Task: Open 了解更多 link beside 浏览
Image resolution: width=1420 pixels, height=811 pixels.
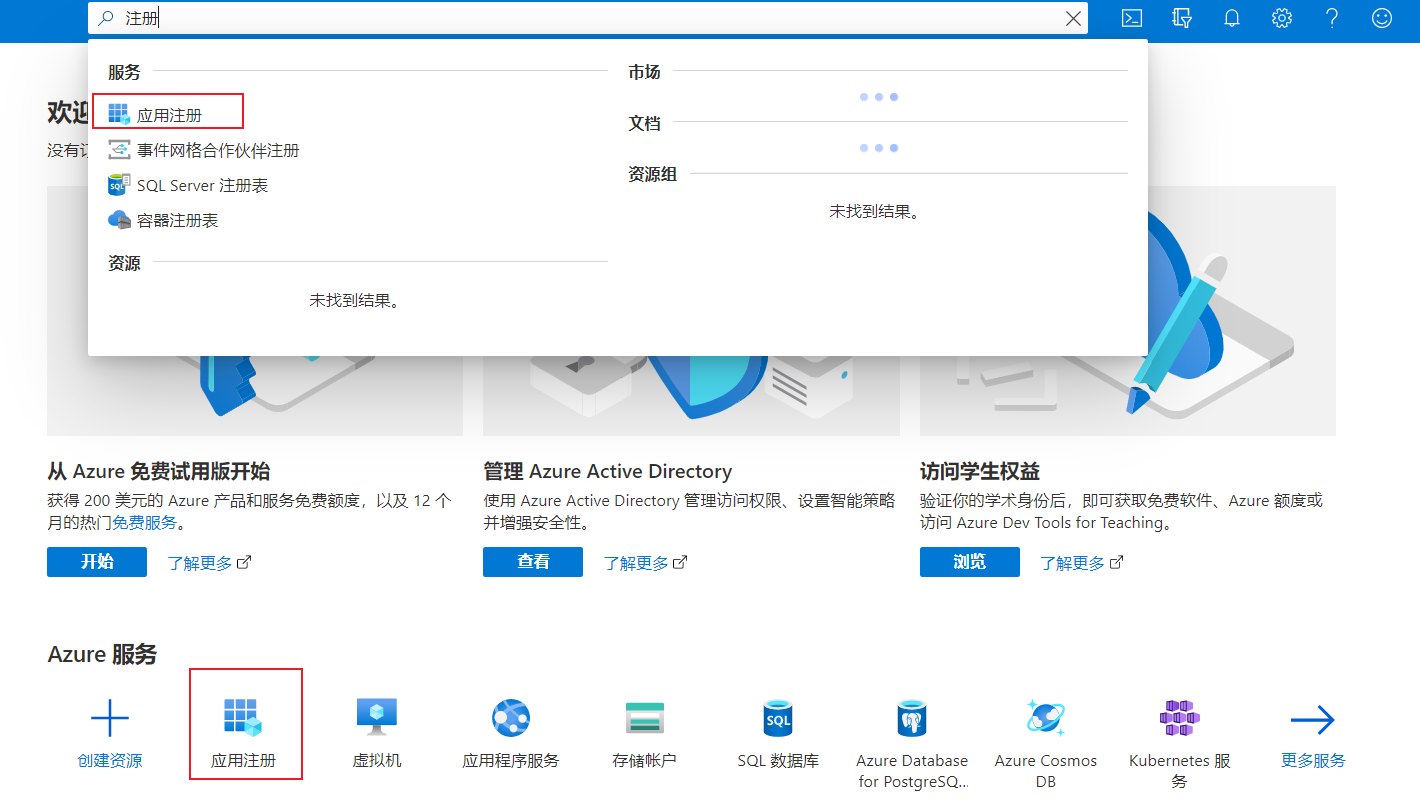Action: click(1082, 563)
